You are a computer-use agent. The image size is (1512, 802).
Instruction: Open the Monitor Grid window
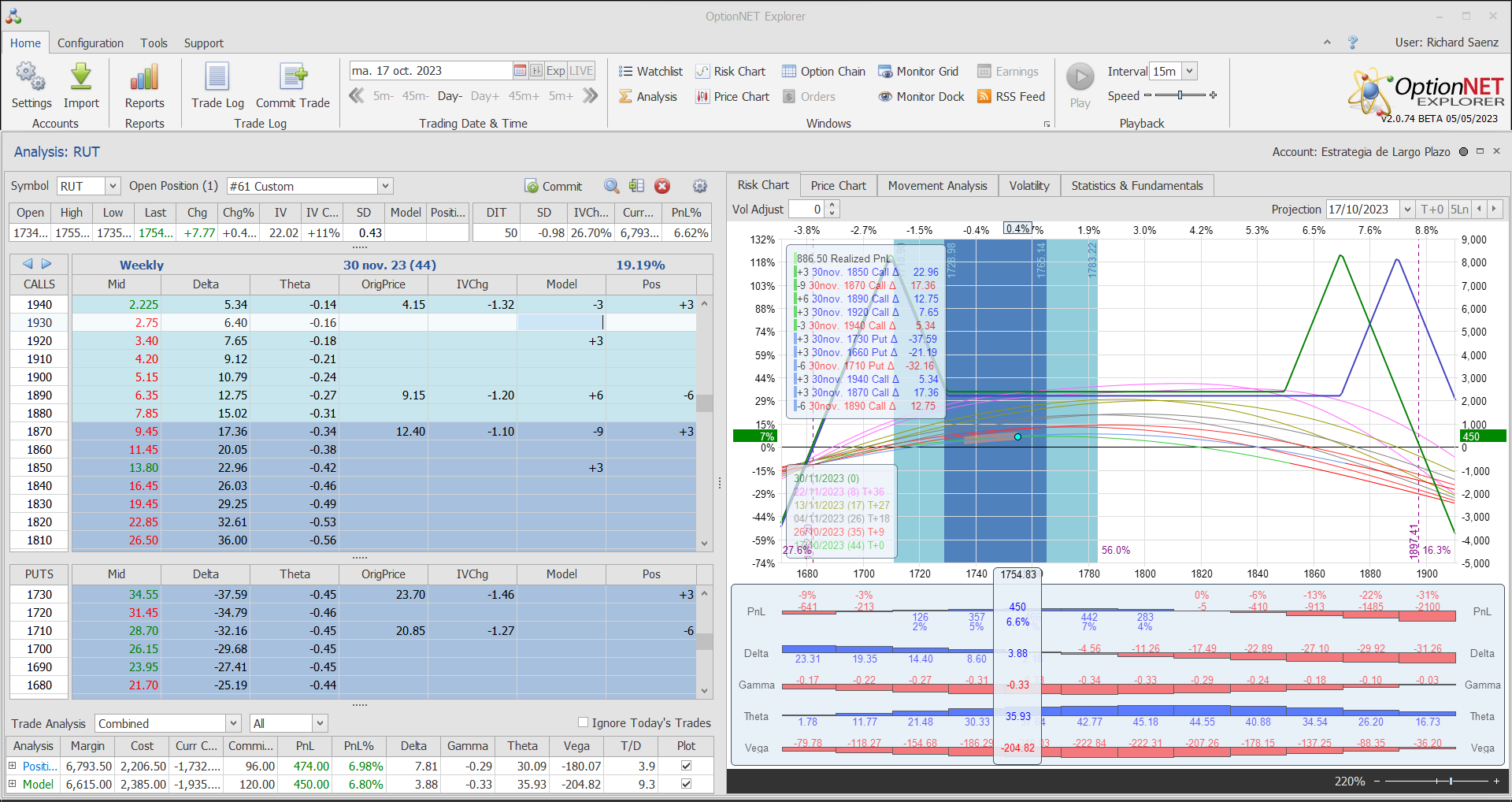click(x=918, y=72)
